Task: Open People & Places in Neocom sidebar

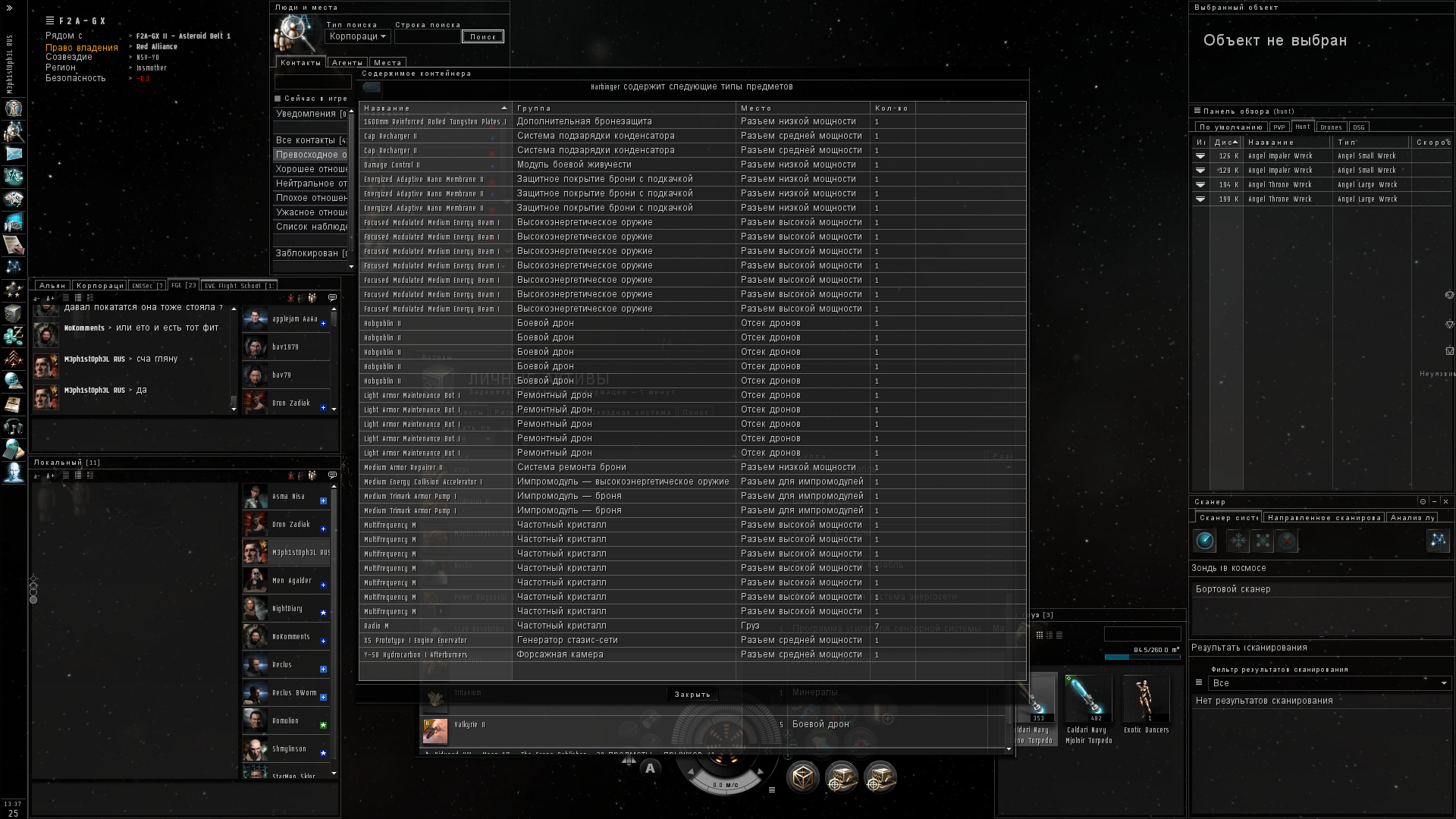Action: 14,130
